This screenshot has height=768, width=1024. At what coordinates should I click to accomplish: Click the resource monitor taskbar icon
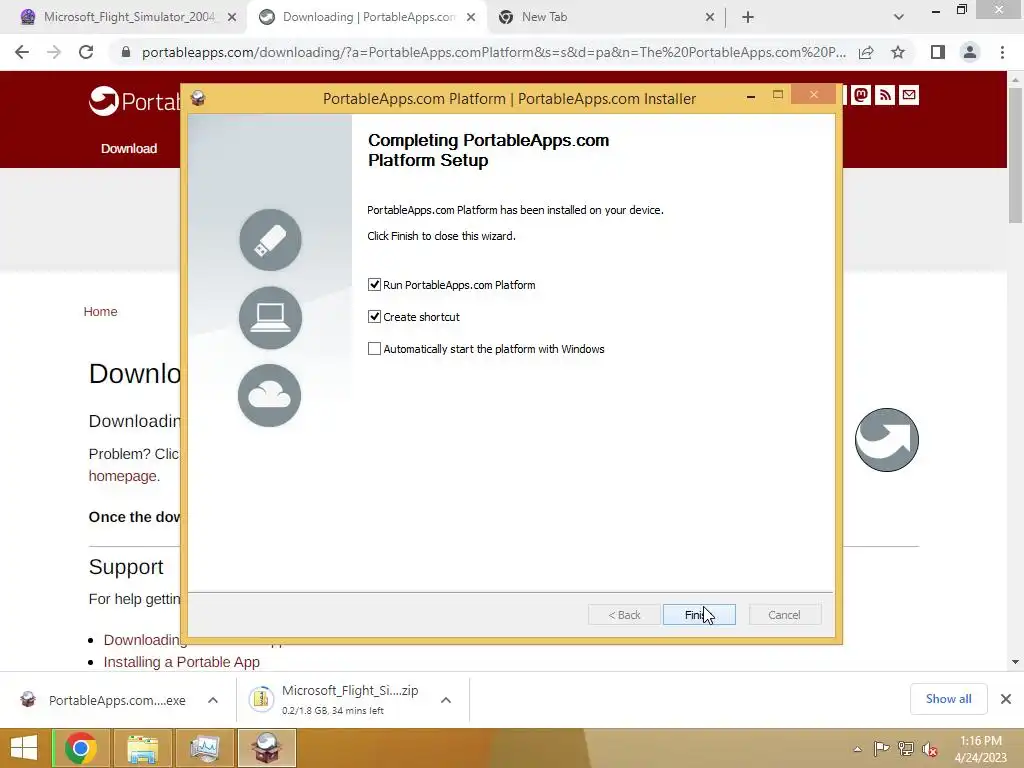(204, 748)
